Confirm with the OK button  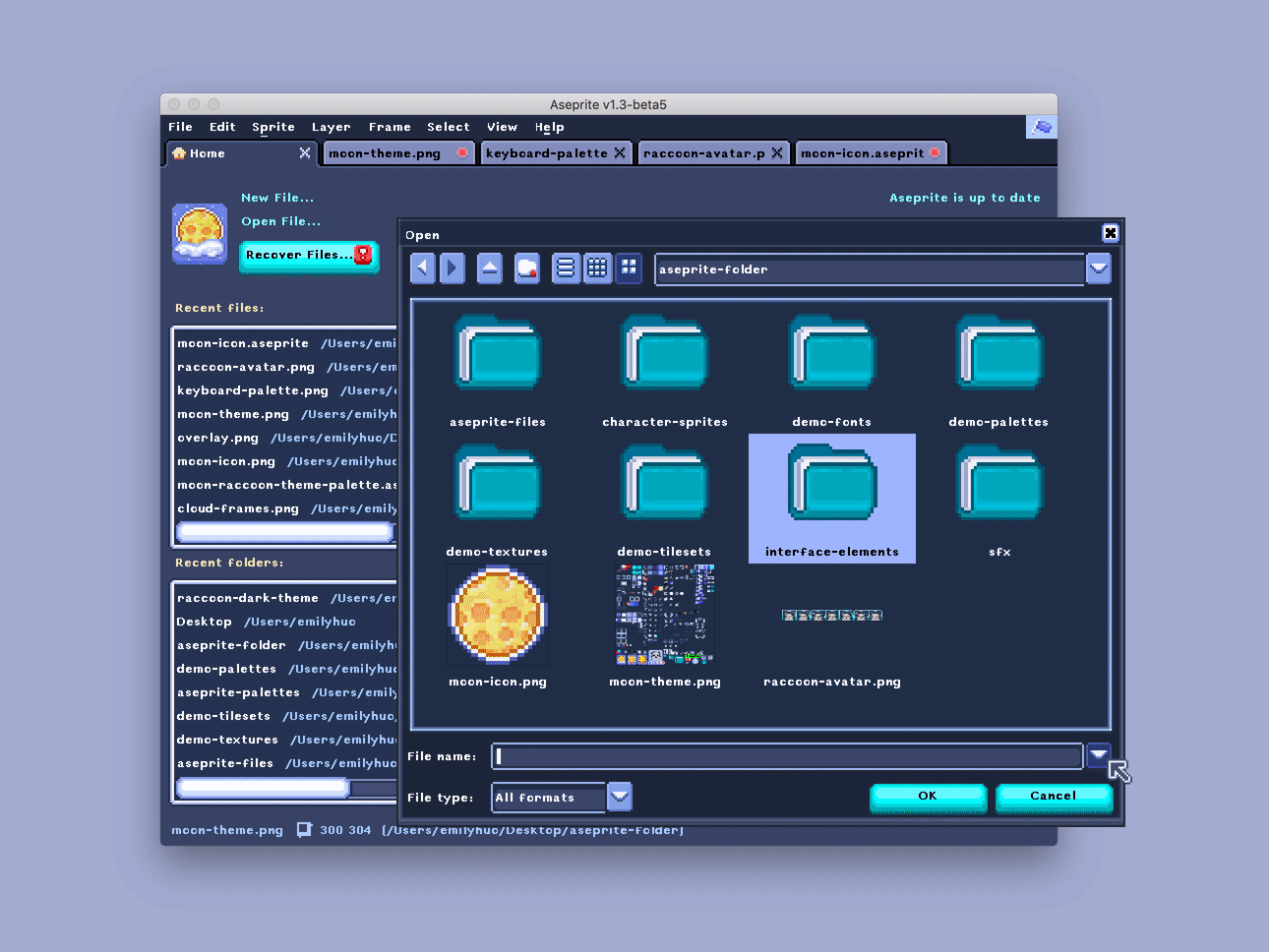click(x=927, y=797)
